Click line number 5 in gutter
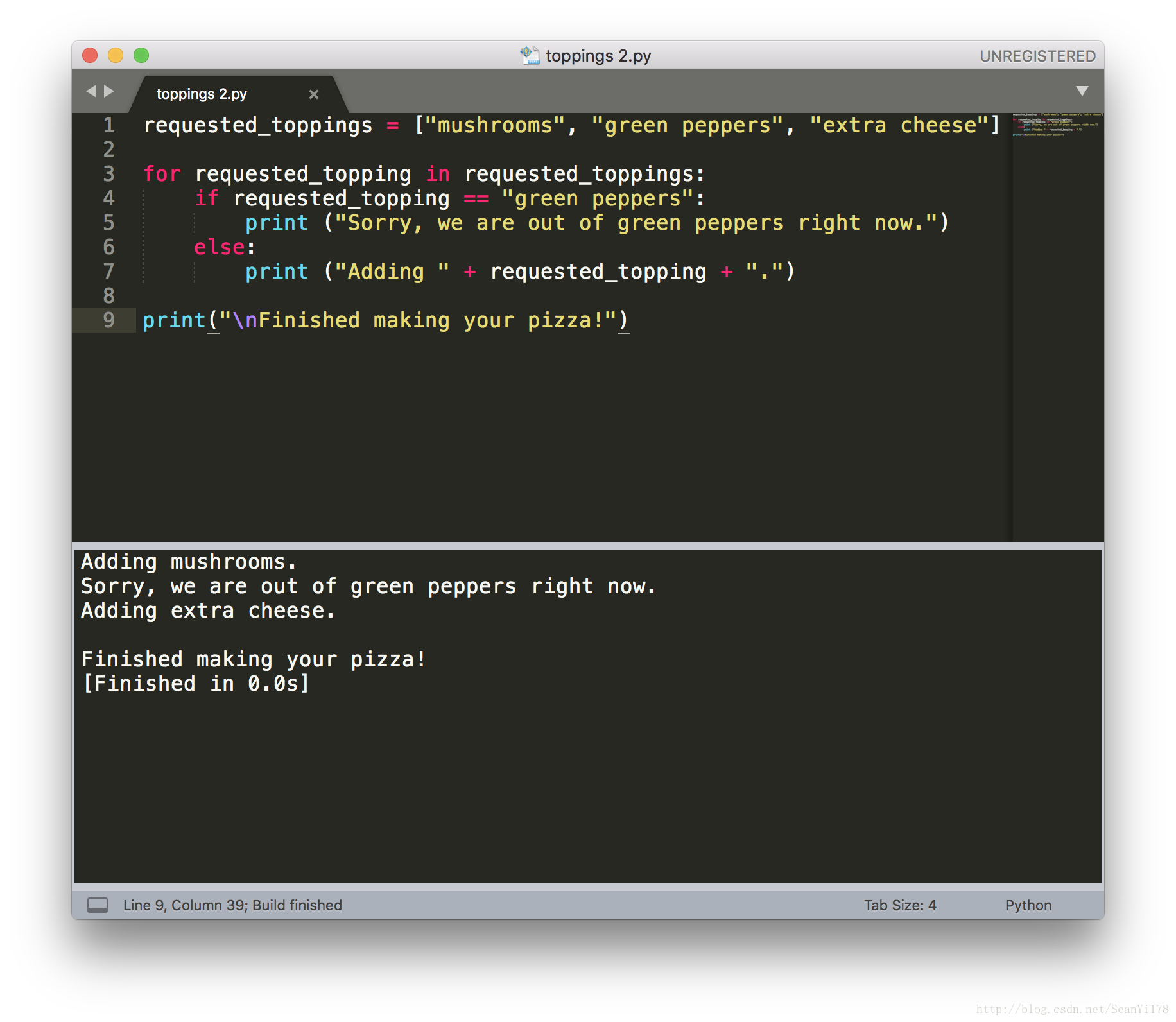1176x1022 pixels. [x=109, y=223]
